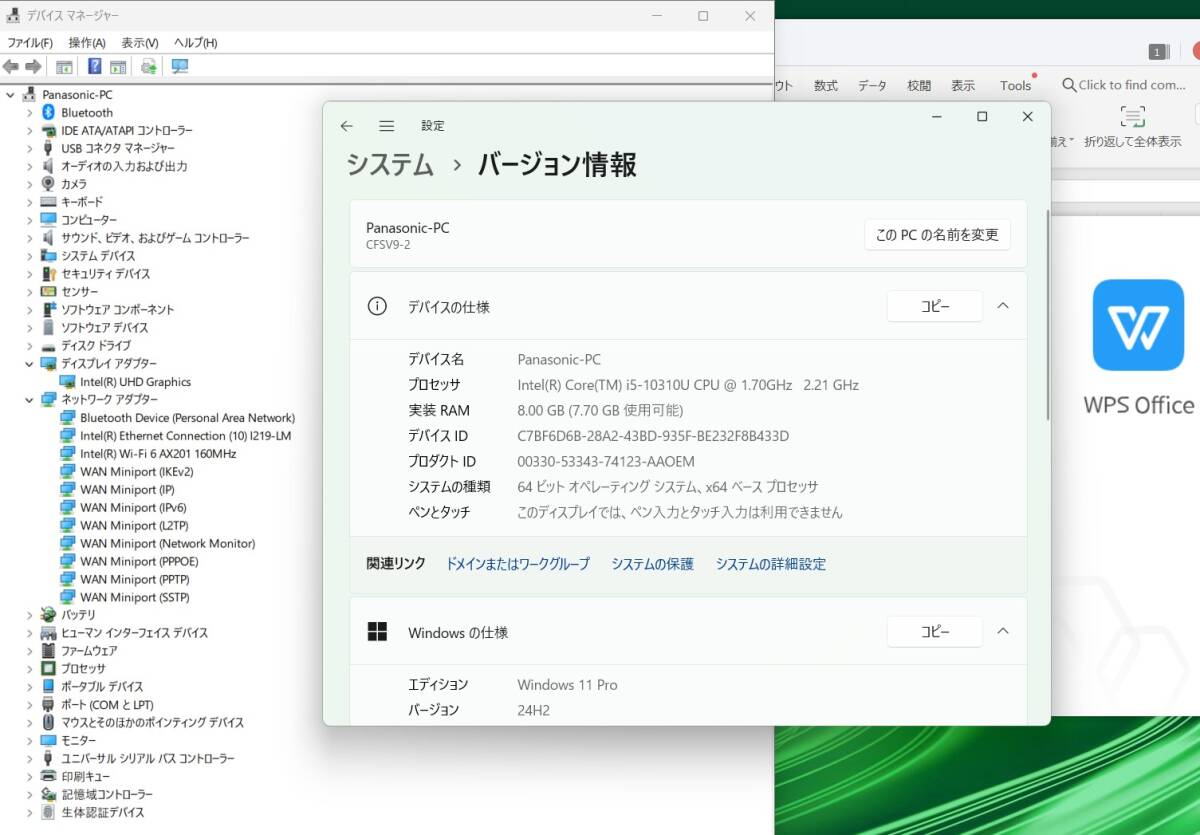Click the 生体認証デバイス category icon
Screen dimensions: 1200x835
pyautogui.click(x=48, y=813)
